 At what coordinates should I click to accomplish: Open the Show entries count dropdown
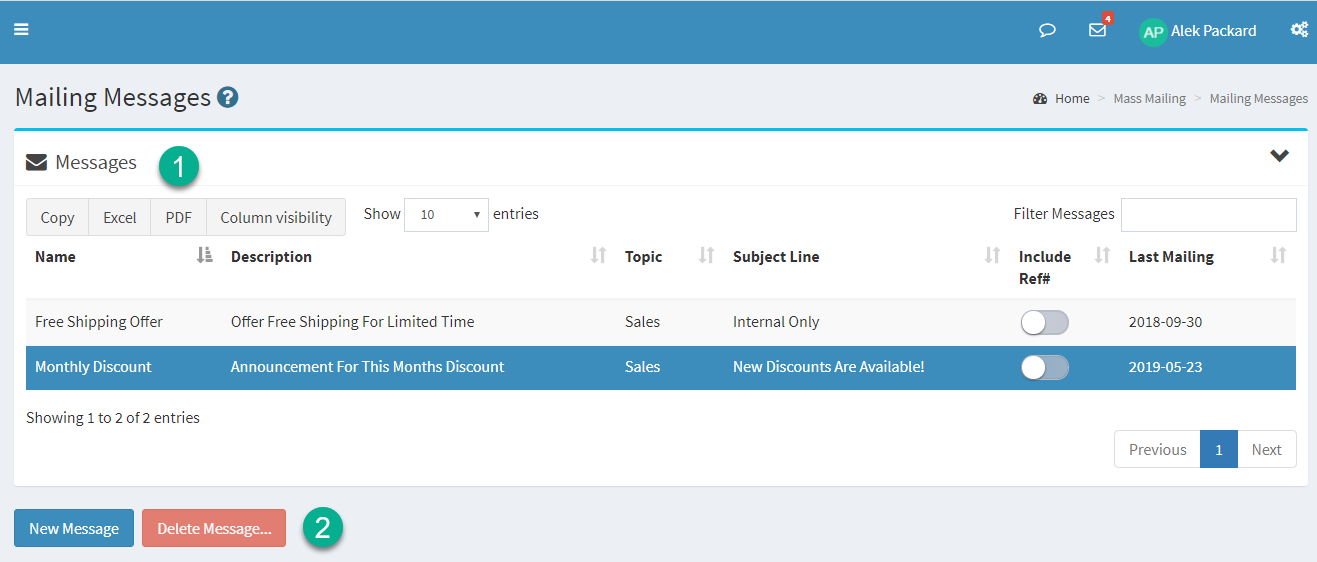[x=446, y=214]
